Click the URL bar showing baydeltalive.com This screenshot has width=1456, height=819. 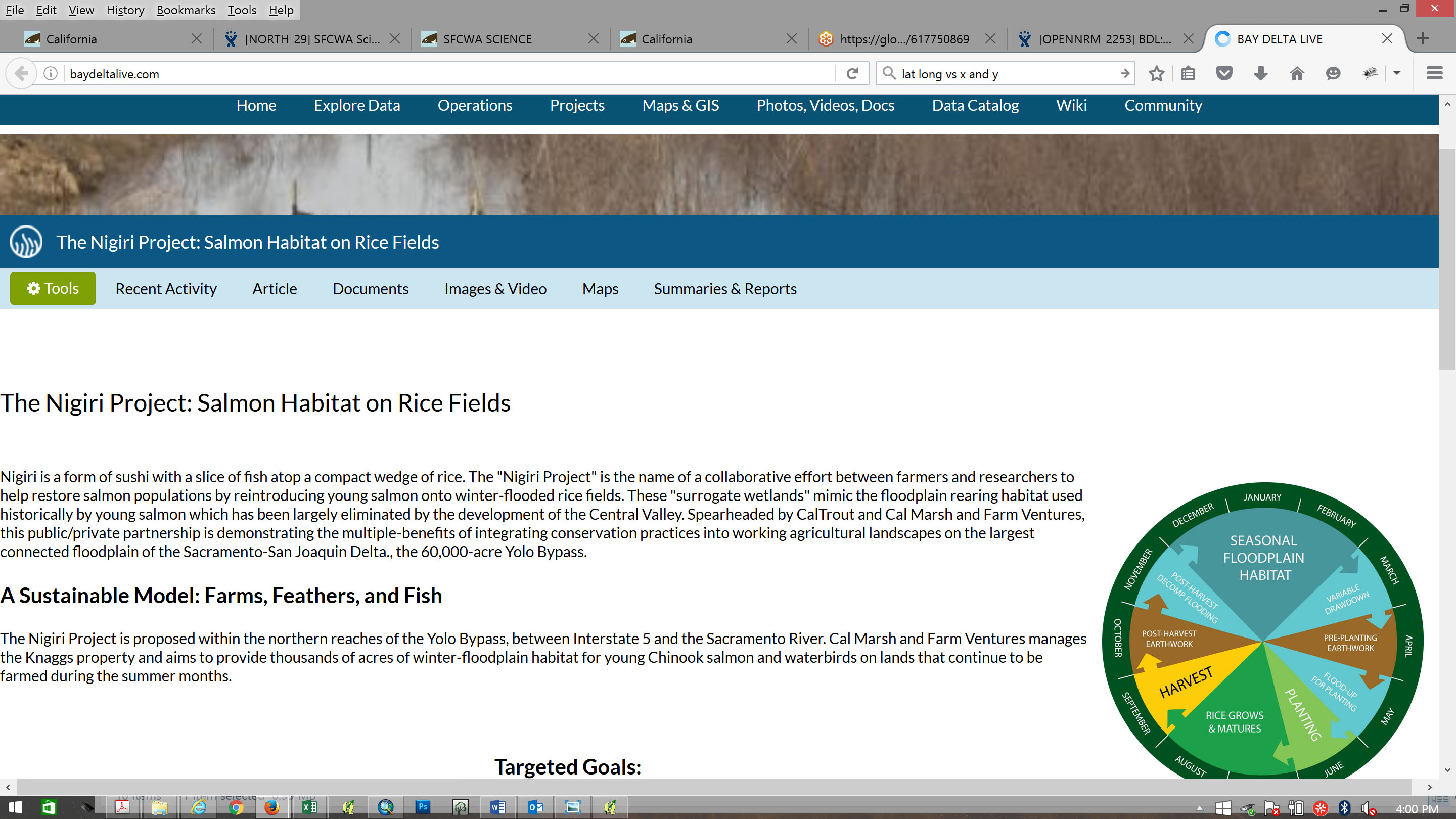[x=449, y=73]
